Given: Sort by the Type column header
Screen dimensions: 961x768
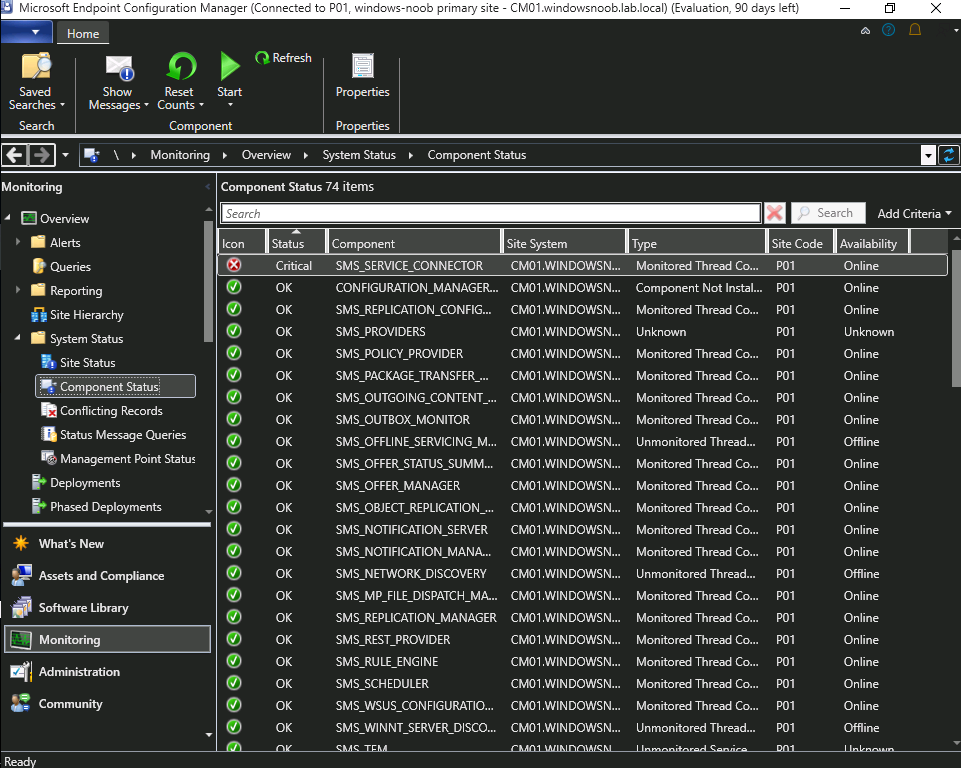Looking at the screenshot, I should point(697,243).
